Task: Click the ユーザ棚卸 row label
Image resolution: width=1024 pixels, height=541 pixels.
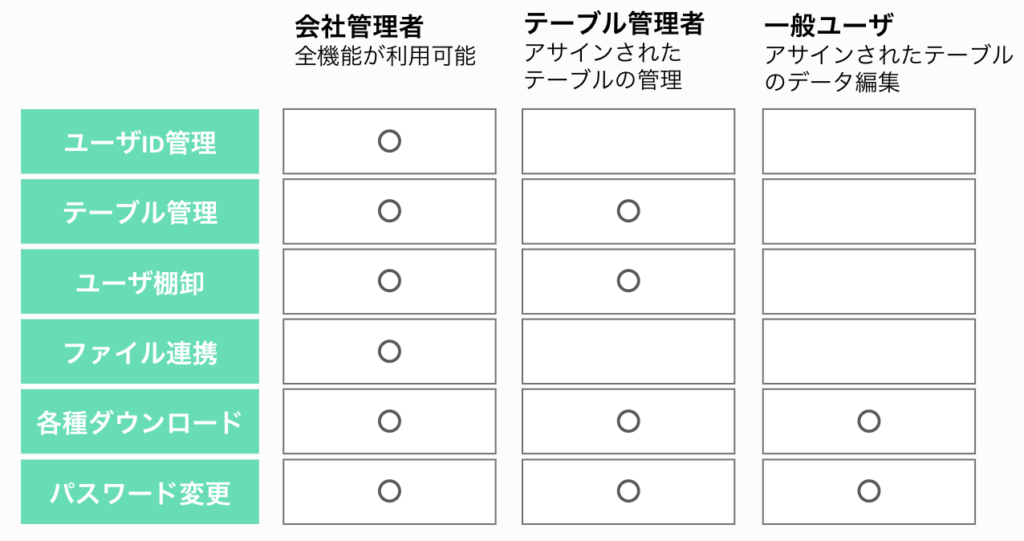Action: click(x=140, y=282)
